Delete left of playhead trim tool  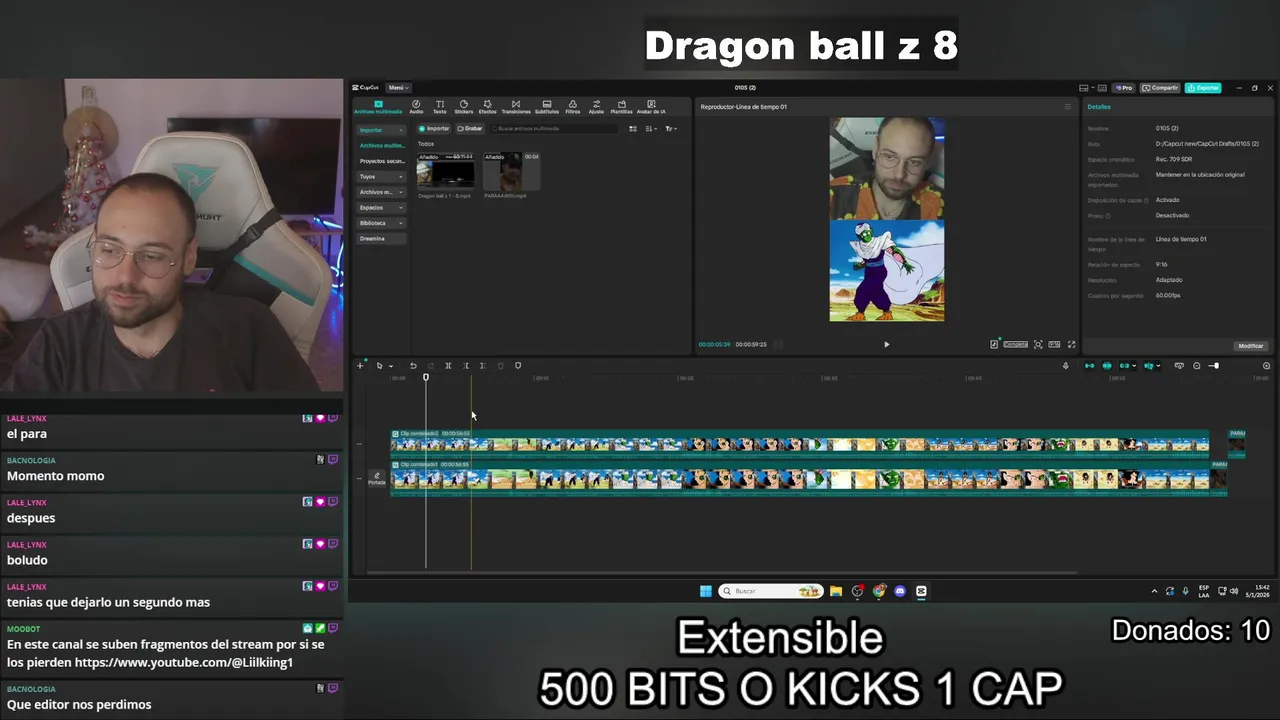466,366
